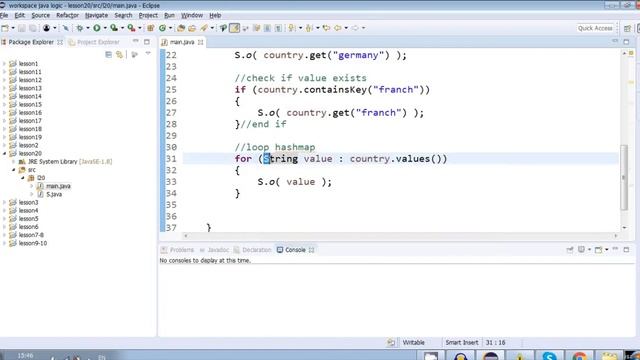Click the New Java Package icon
The image size is (640, 360).
click(x=151, y=28)
